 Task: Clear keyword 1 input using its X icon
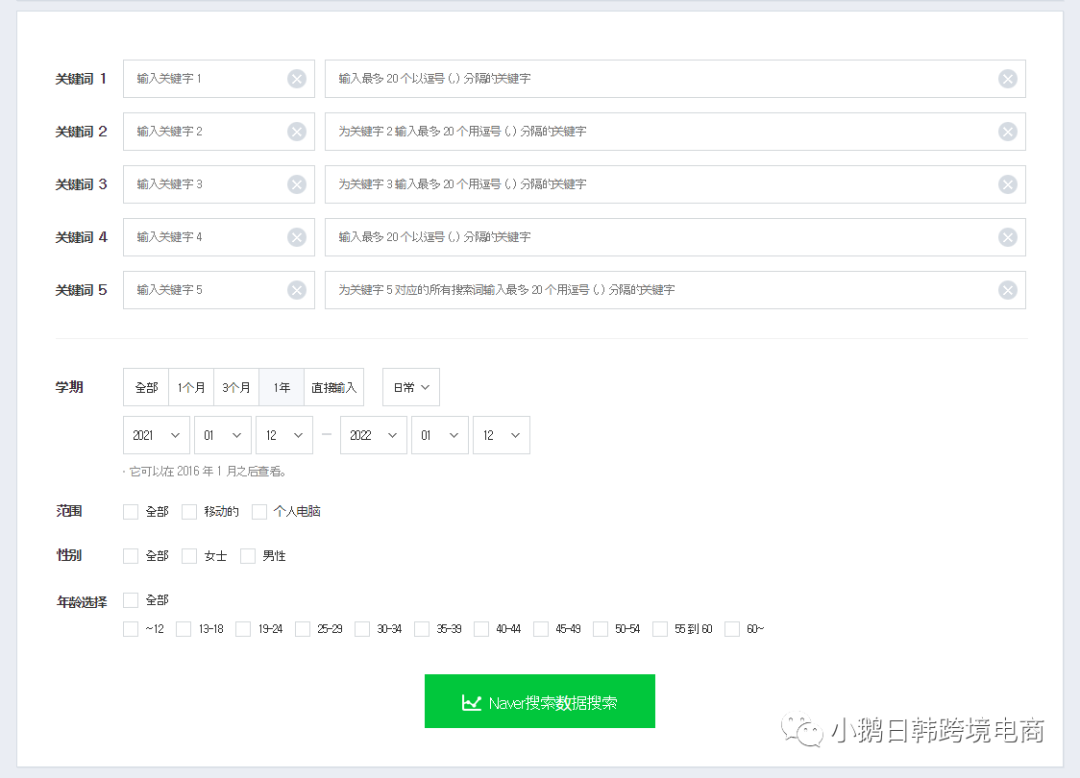click(x=296, y=78)
